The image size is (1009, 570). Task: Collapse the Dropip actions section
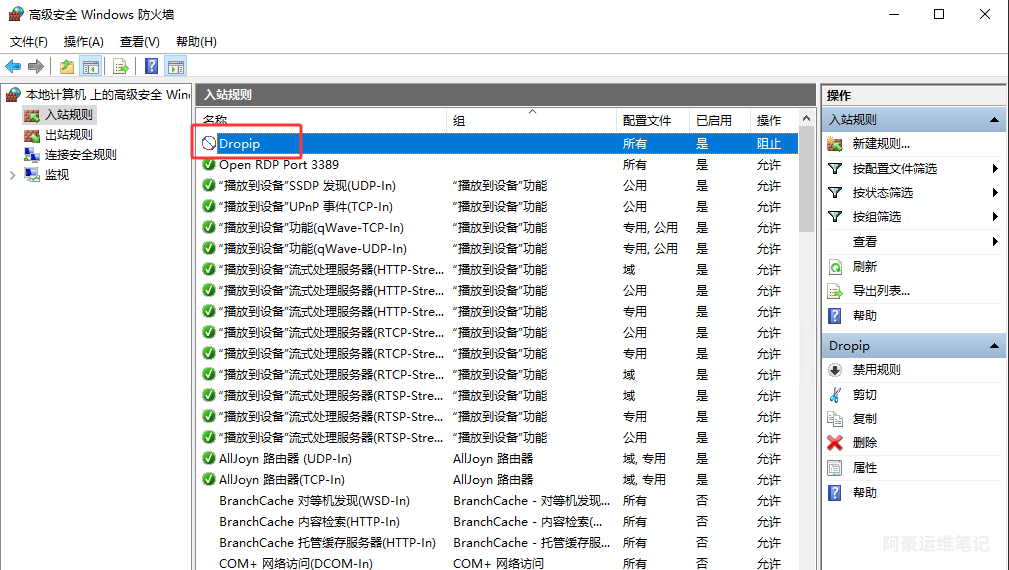pos(995,346)
